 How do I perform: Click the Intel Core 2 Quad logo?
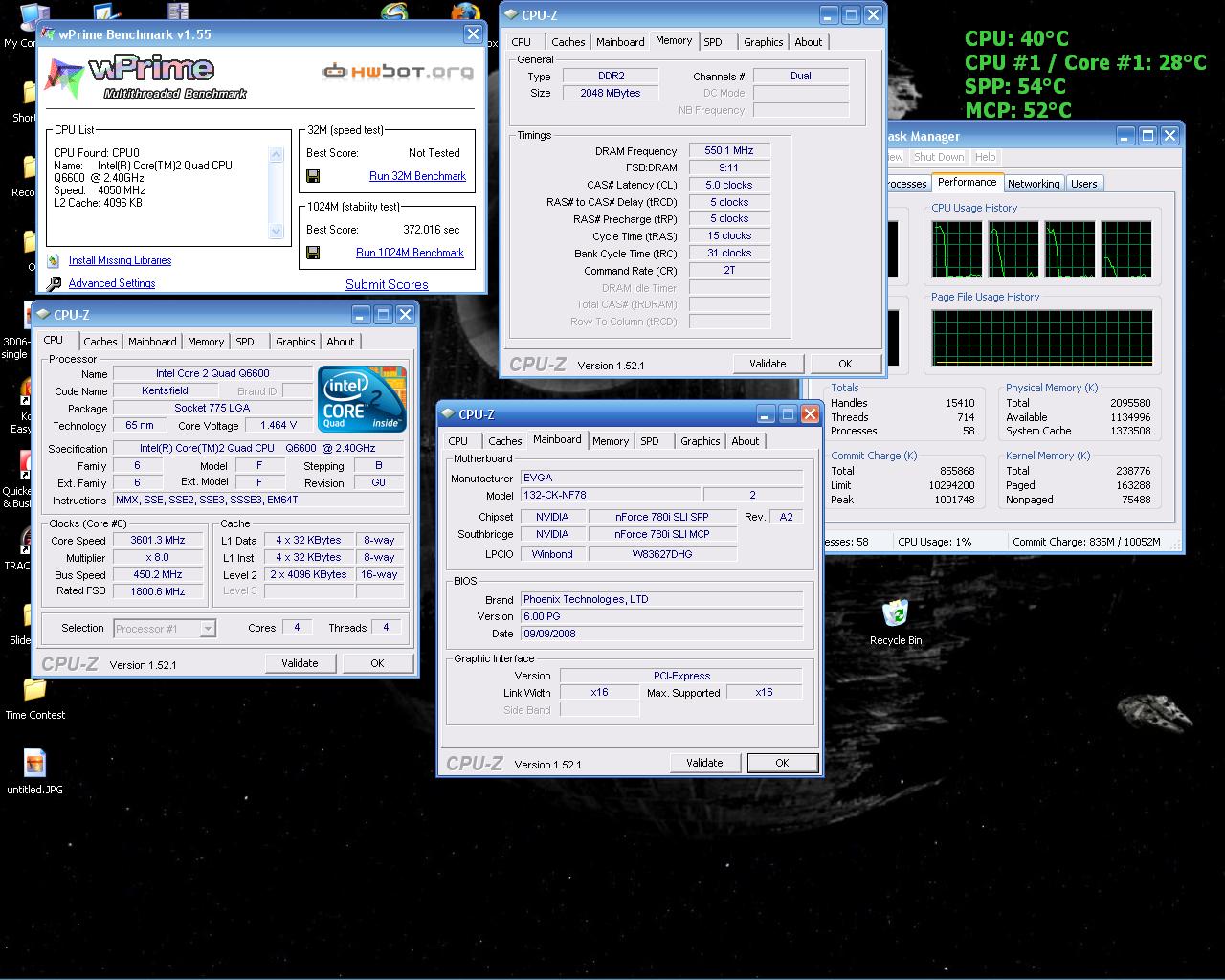pos(362,398)
